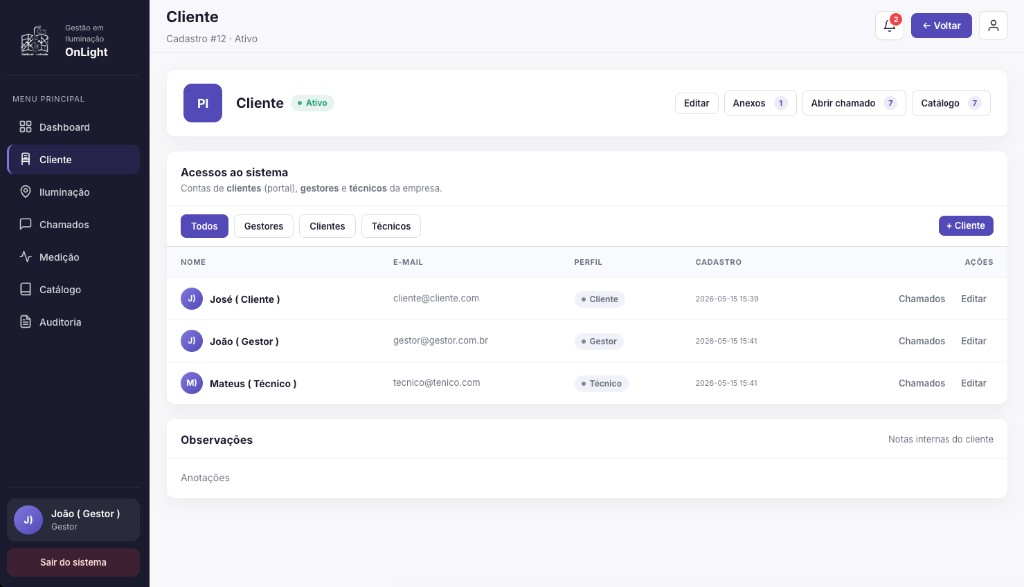Image resolution: width=1024 pixels, height=587 pixels.
Task: Open Chamados in the sidebar menu
Action: [74, 224]
